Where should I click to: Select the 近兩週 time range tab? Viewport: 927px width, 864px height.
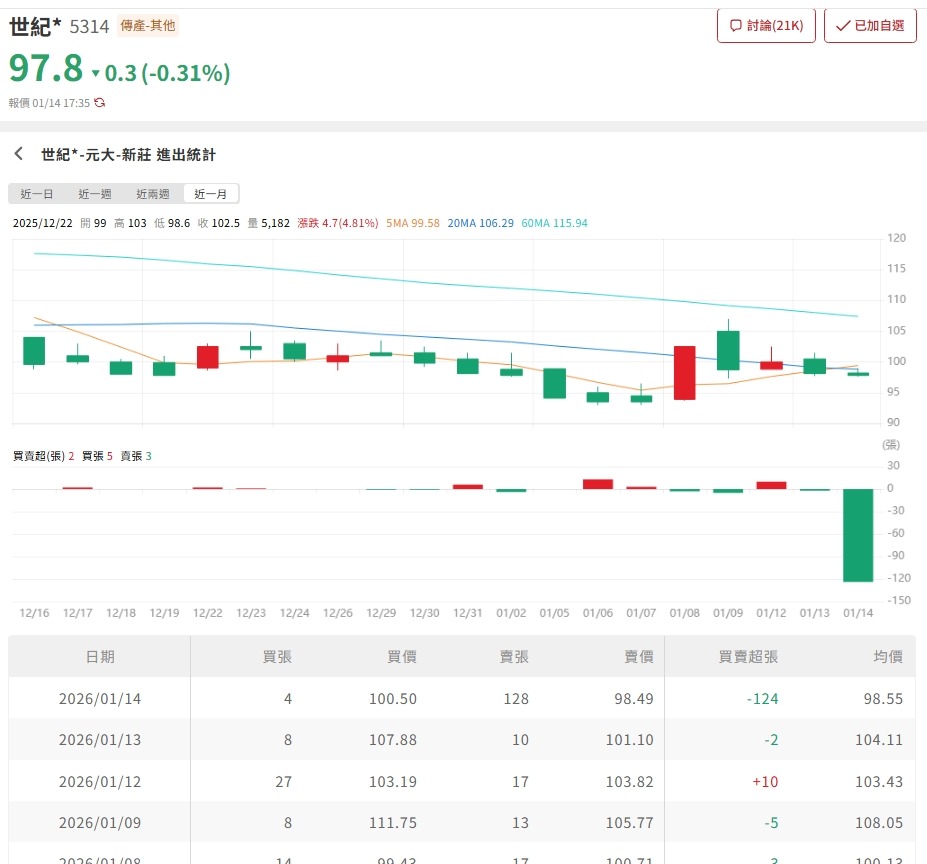[x=153, y=194]
